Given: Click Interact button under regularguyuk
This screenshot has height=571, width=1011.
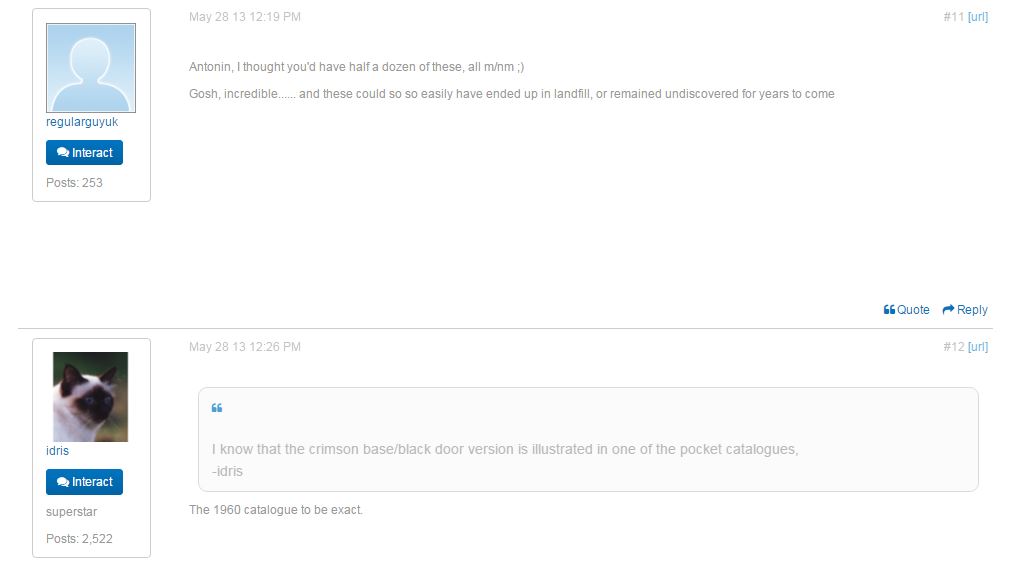Looking at the screenshot, I should coord(84,153).
